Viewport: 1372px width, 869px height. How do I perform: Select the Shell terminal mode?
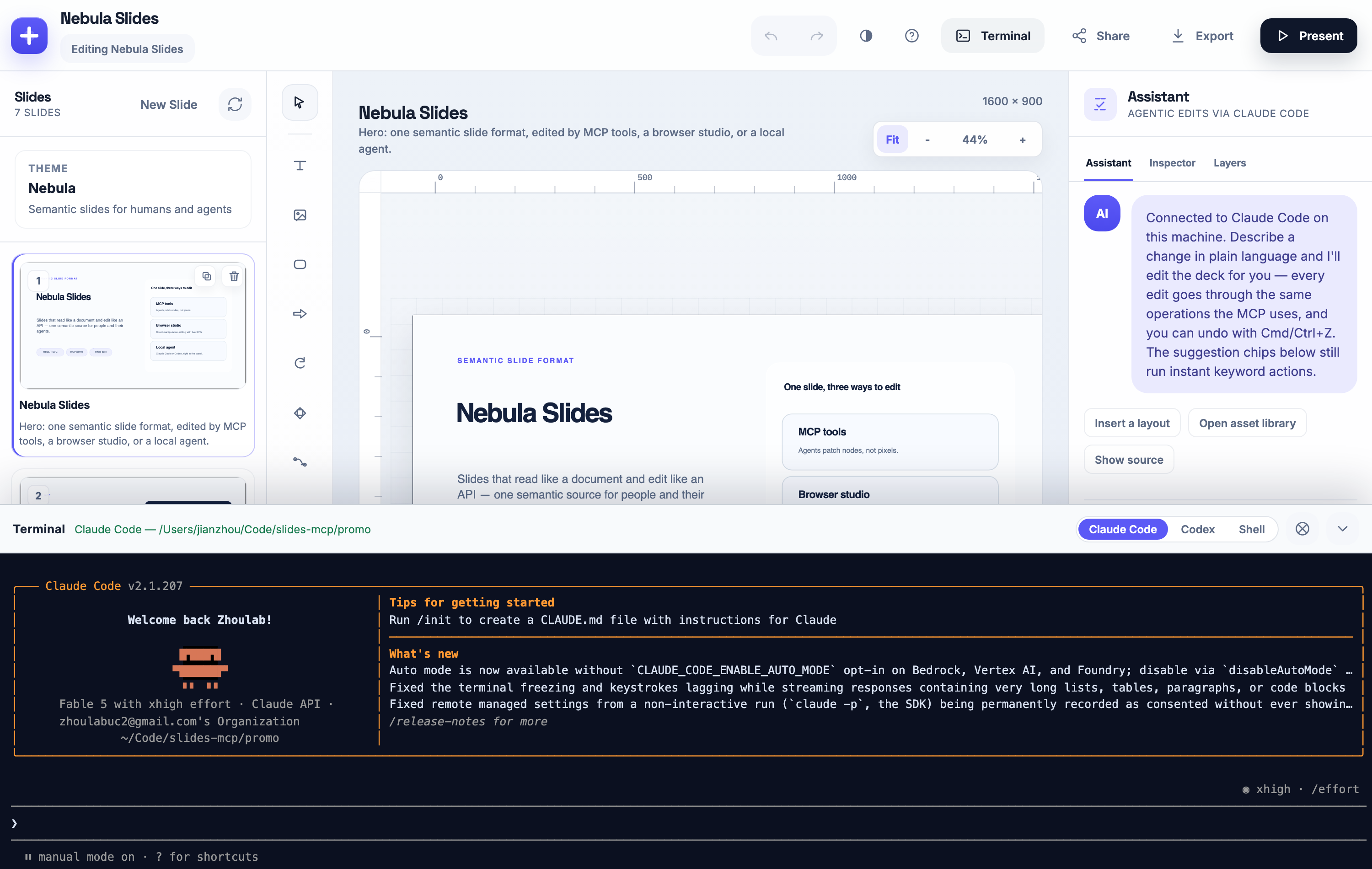(1251, 529)
